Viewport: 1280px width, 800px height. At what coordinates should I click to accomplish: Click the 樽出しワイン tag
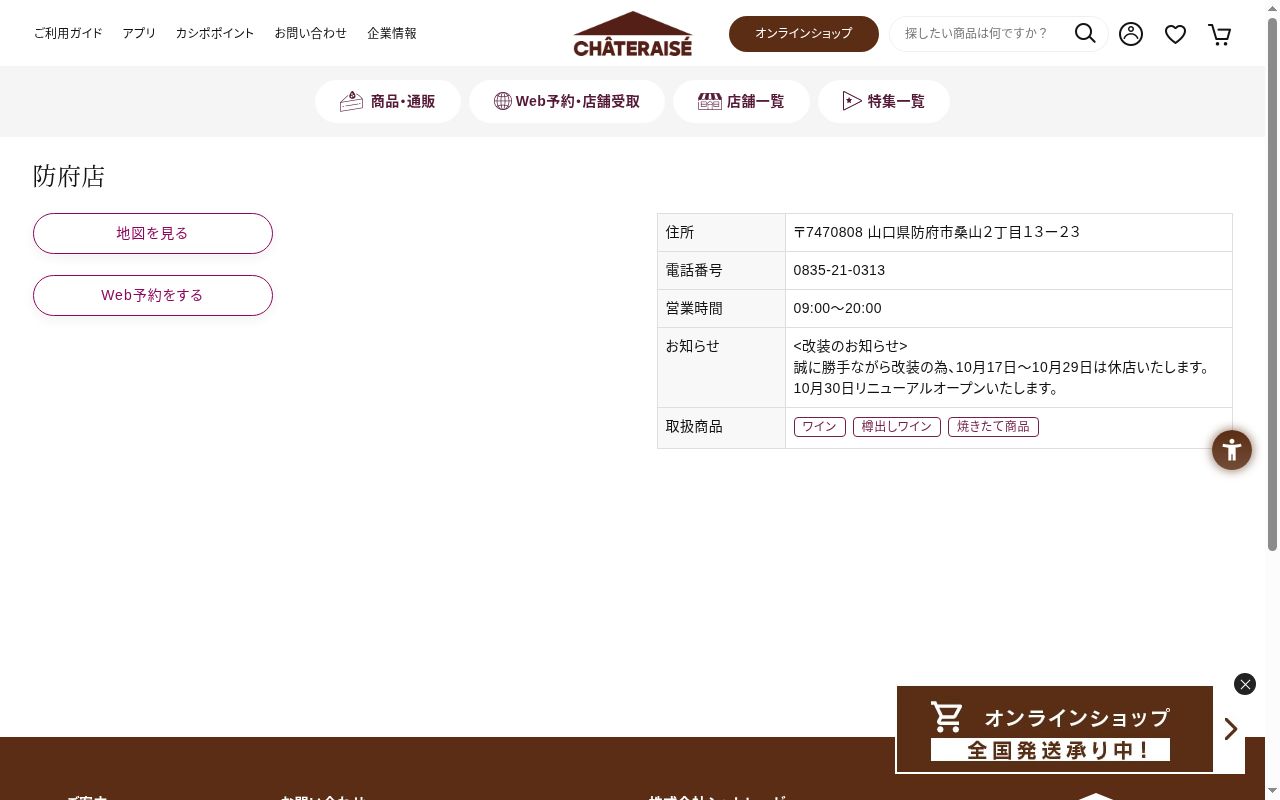(896, 427)
